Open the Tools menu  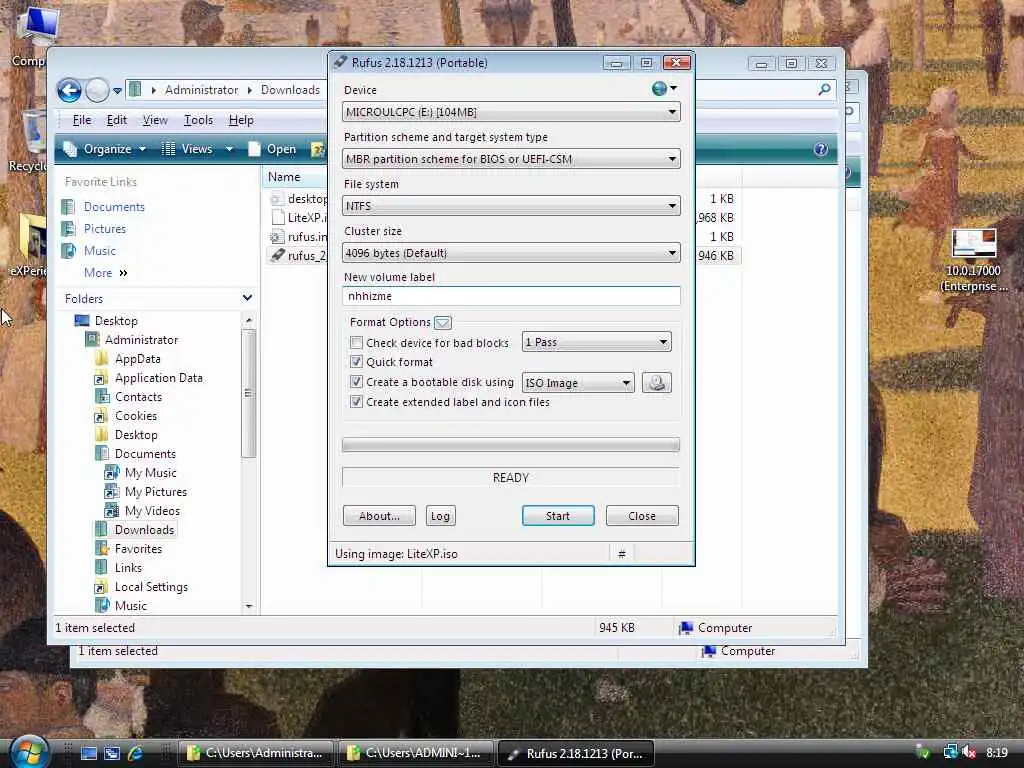point(198,120)
